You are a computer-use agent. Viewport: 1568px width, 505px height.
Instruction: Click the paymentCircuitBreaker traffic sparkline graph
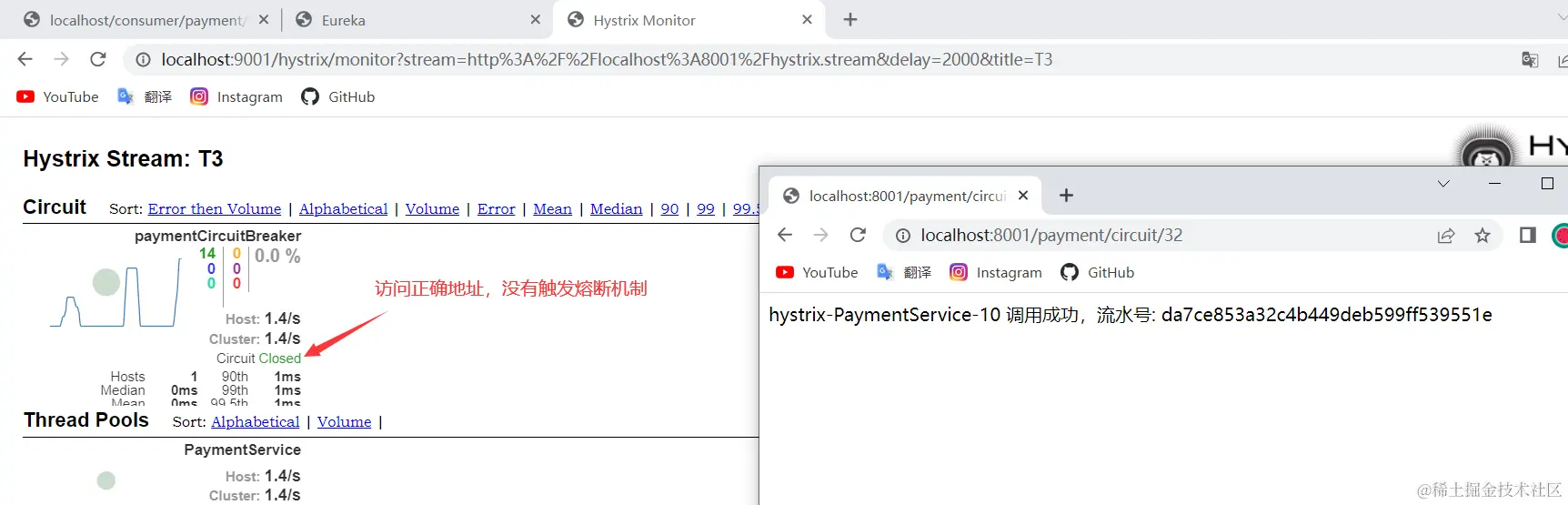[115, 293]
